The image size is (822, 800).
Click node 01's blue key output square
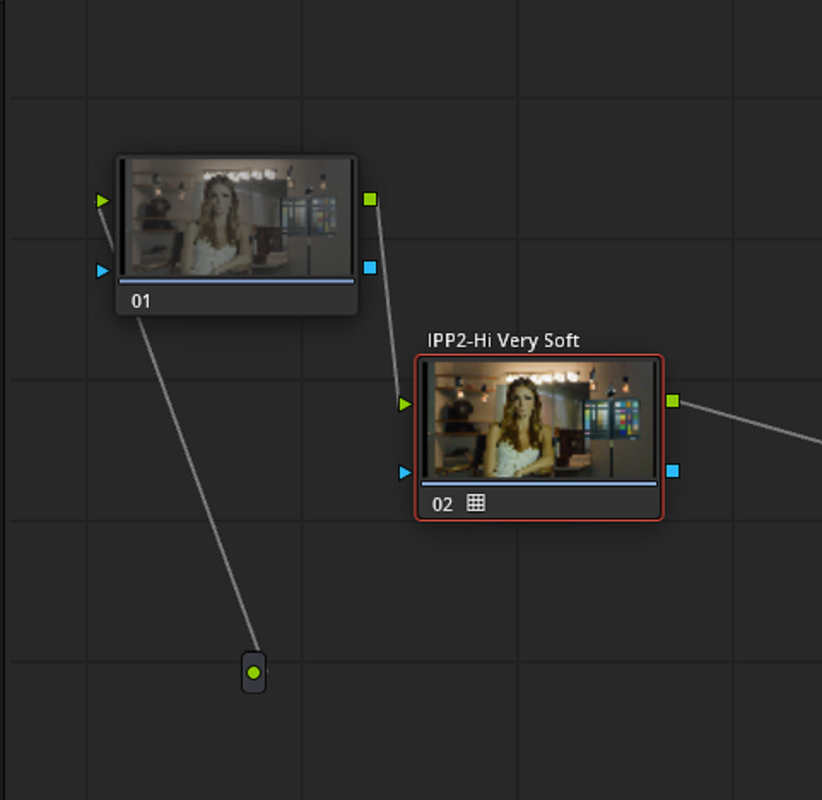tap(370, 268)
